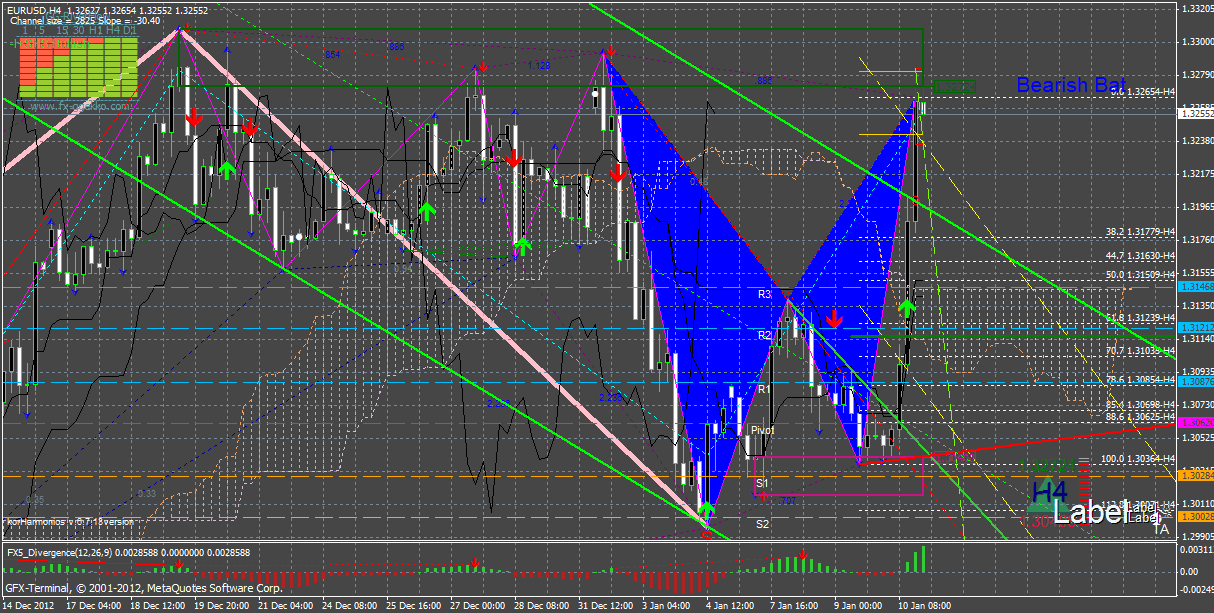Click the green up arrow beside the 51.8 Fibonacci level
The height and width of the screenshot is (613, 1214).
907,308
